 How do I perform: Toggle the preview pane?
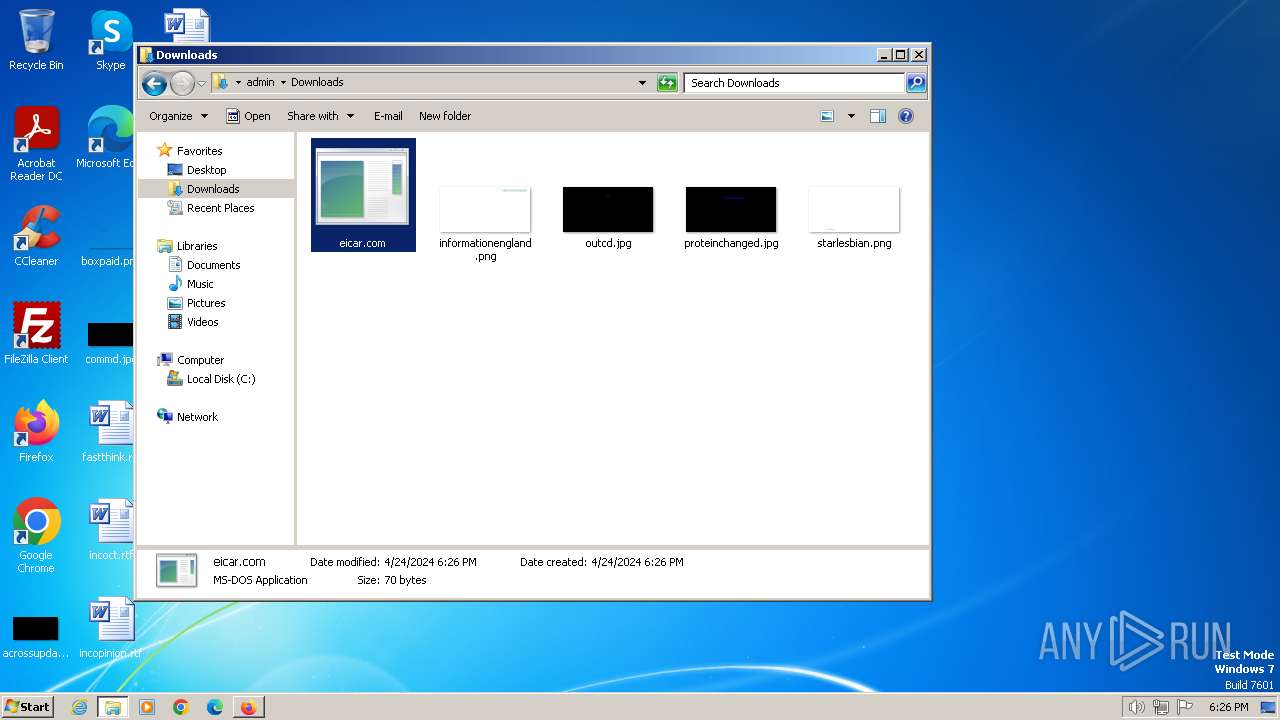(878, 116)
